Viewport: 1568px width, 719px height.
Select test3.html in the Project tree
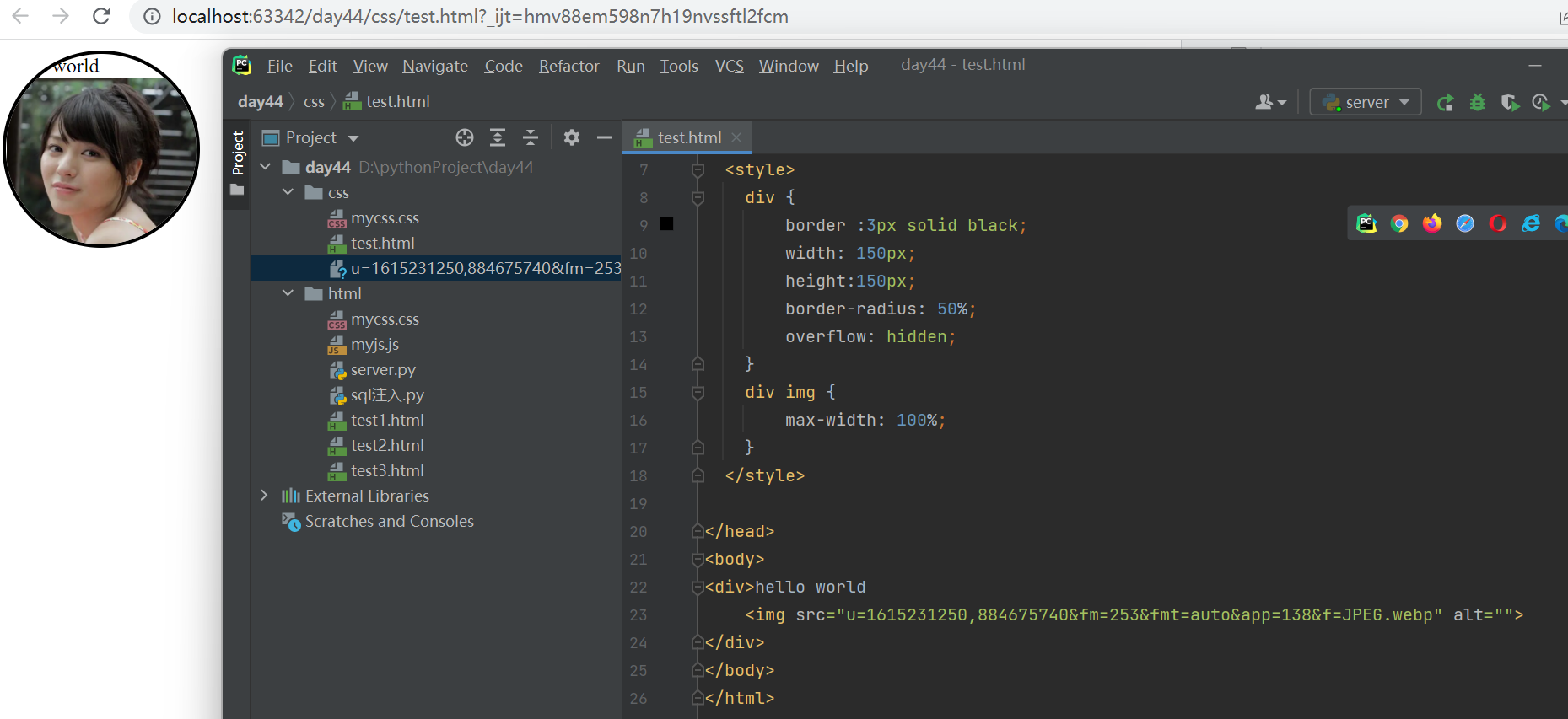coord(376,471)
